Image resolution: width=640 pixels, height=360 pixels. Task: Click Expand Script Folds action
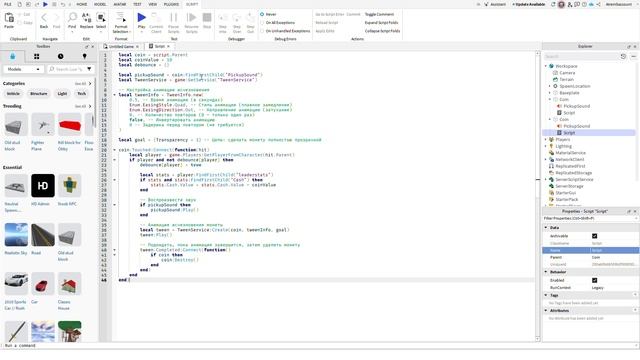coord(381,22)
